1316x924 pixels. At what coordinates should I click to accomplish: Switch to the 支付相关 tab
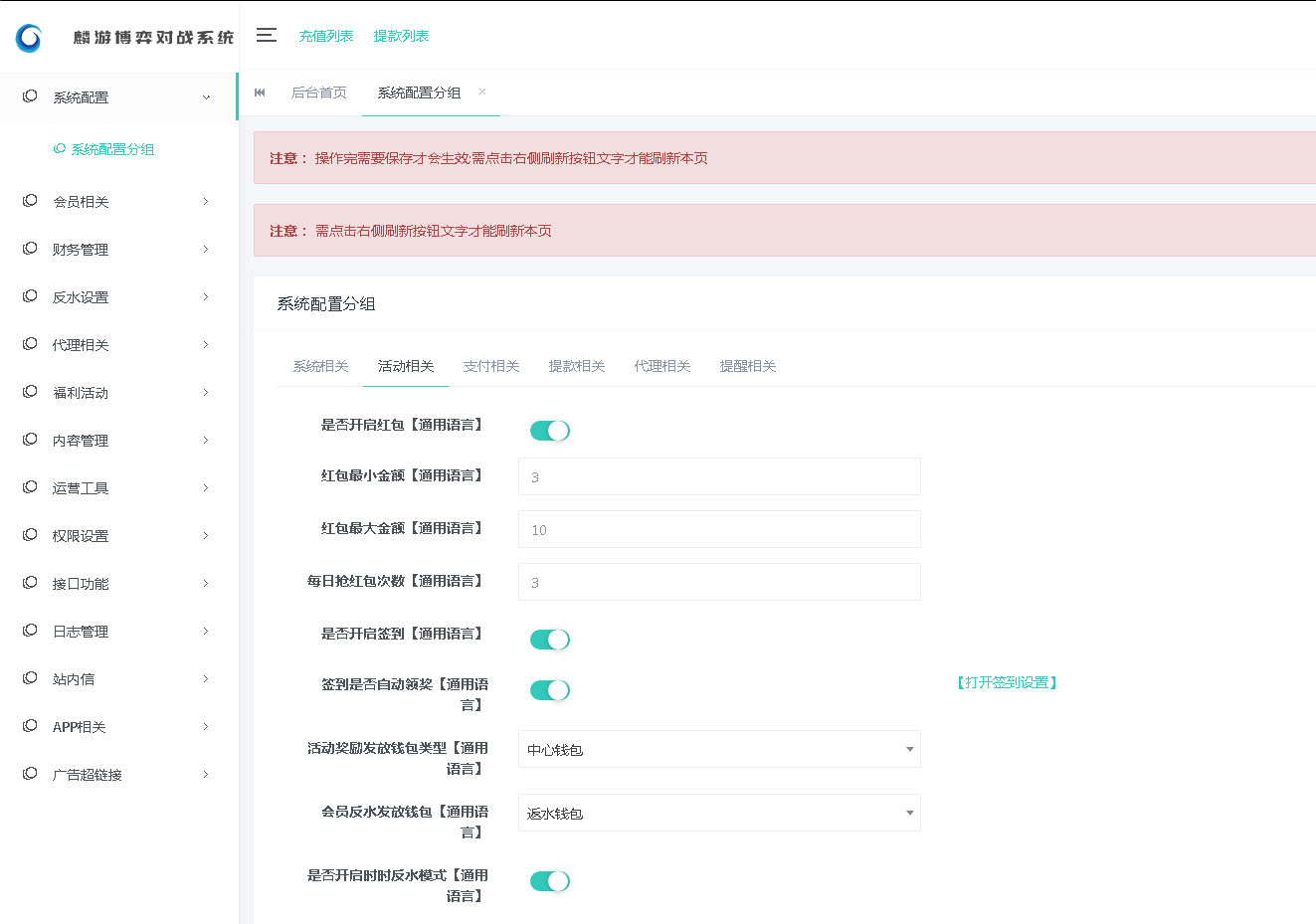[491, 365]
